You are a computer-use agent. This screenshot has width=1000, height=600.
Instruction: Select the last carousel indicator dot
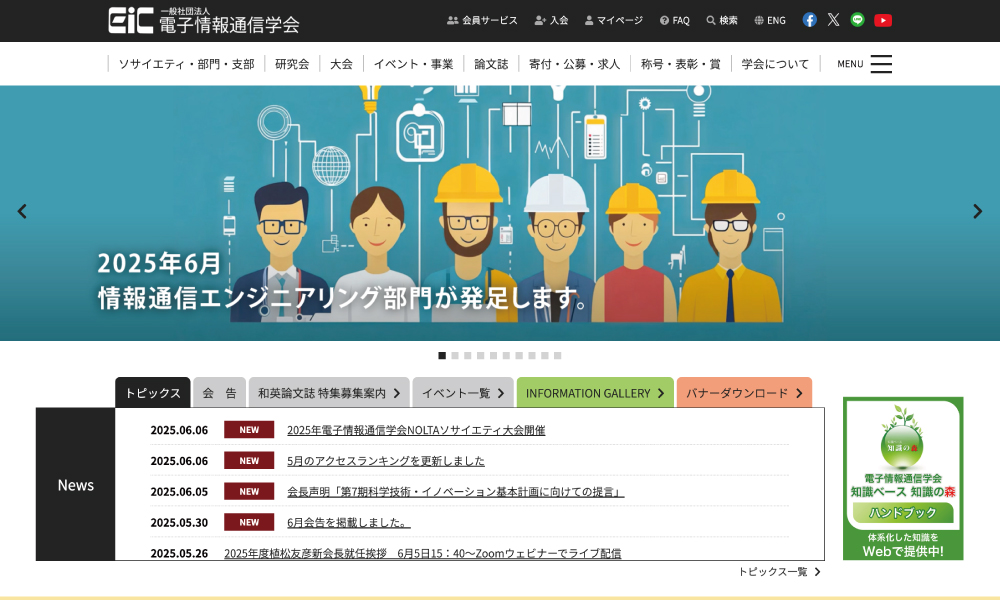pyautogui.click(x=558, y=355)
